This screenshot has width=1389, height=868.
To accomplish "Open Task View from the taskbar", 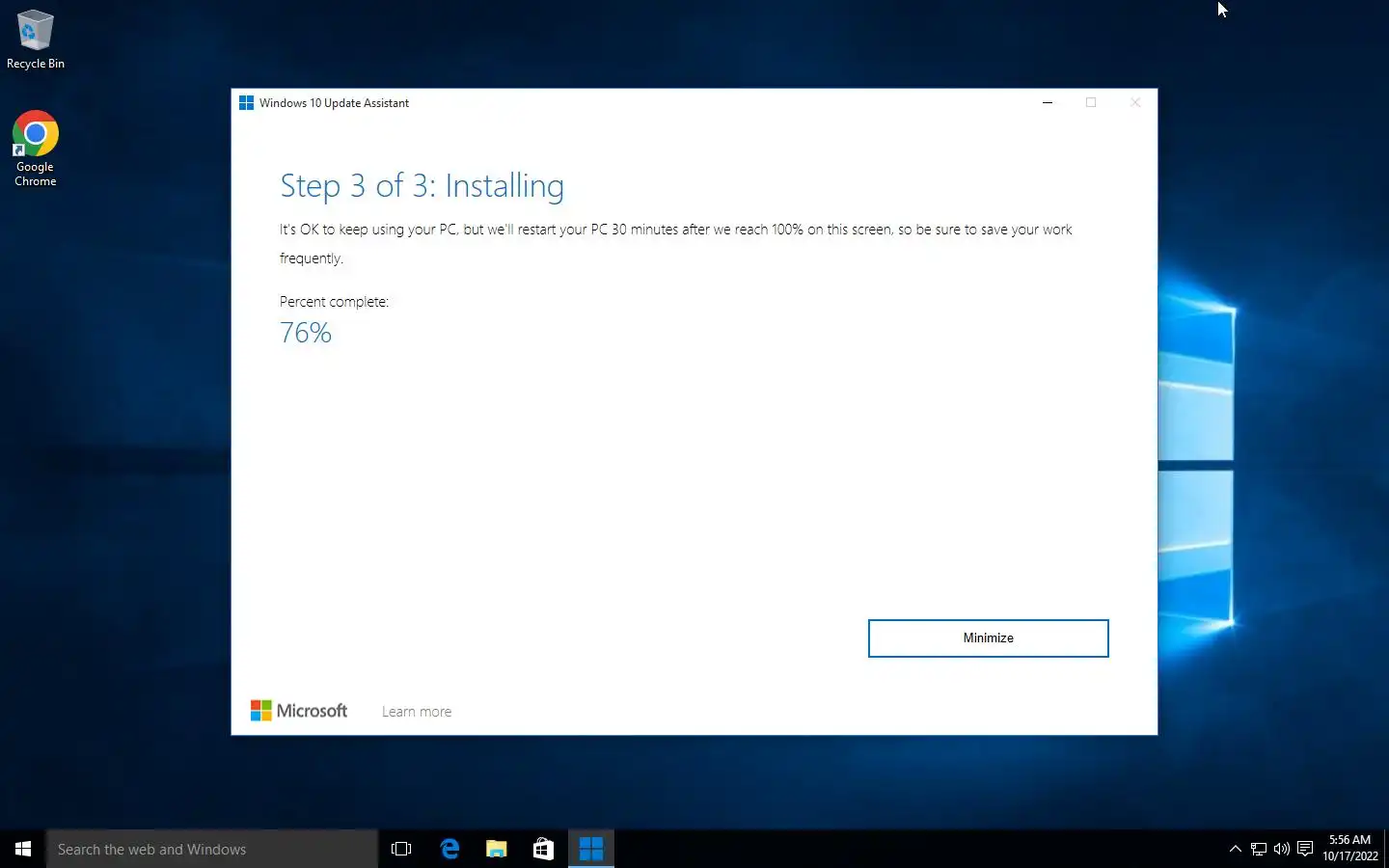I will 401,849.
